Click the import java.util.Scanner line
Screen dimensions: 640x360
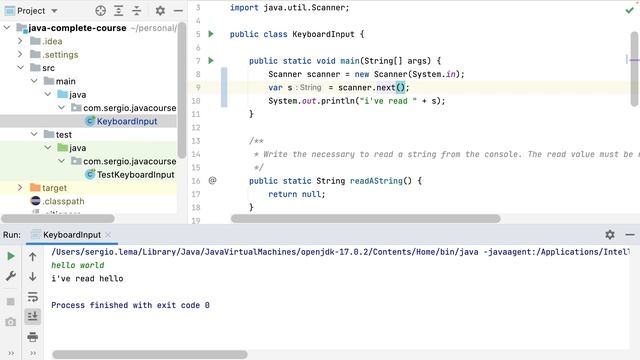point(289,7)
